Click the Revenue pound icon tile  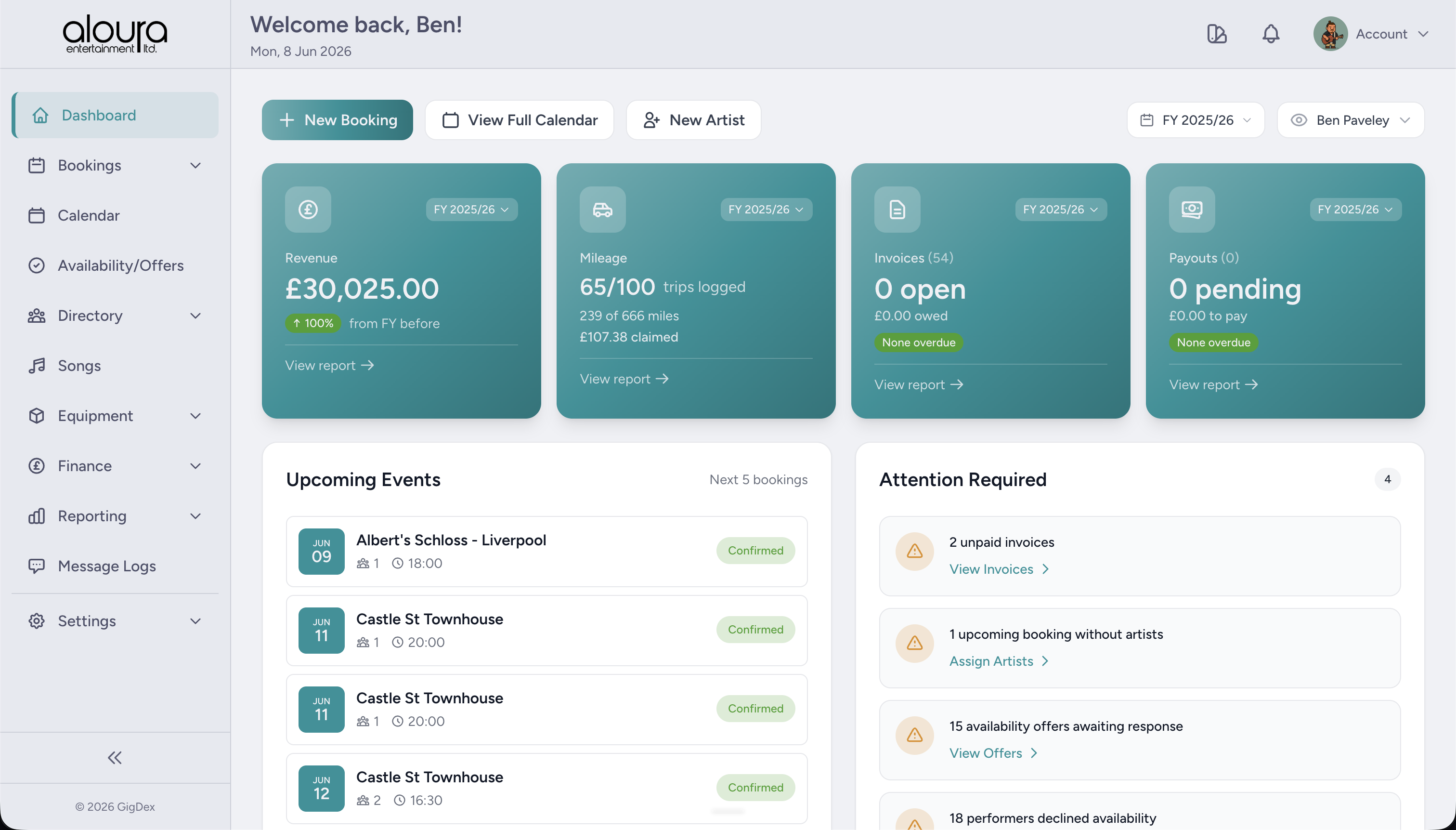(308, 209)
